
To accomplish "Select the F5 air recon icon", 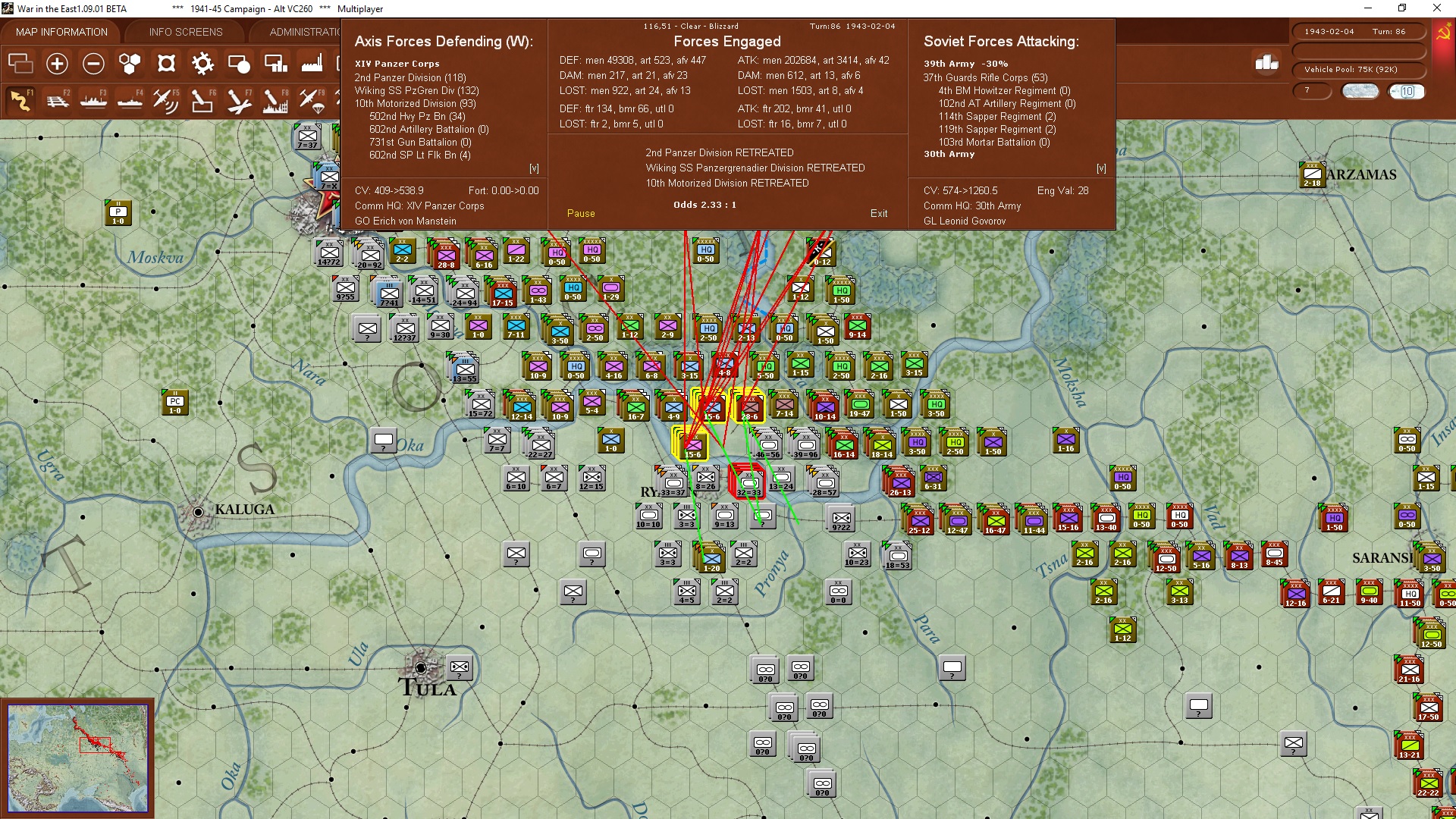I will coord(165,100).
